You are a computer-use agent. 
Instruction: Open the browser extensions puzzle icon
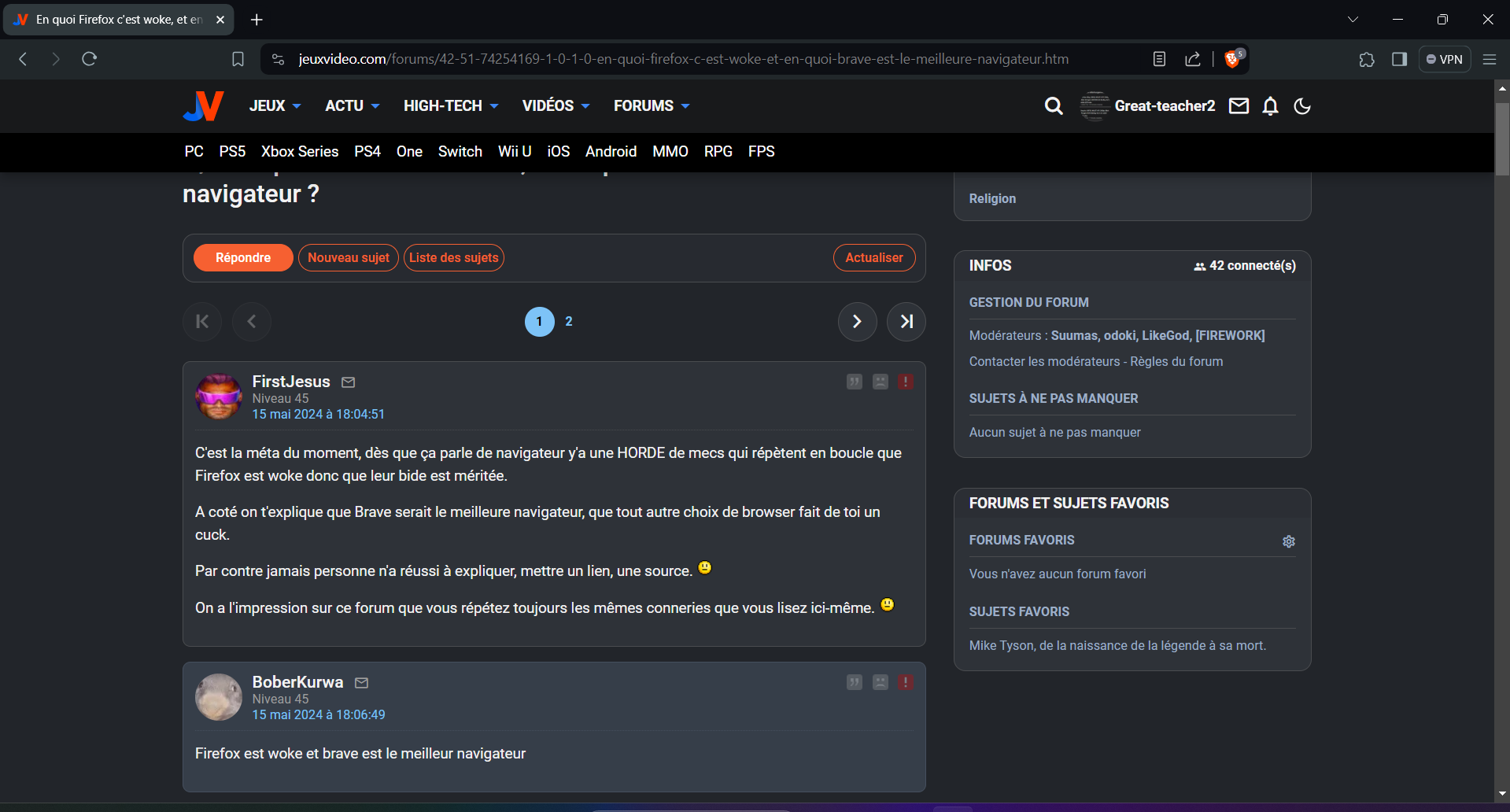pyautogui.click(x=1367, y=59)
